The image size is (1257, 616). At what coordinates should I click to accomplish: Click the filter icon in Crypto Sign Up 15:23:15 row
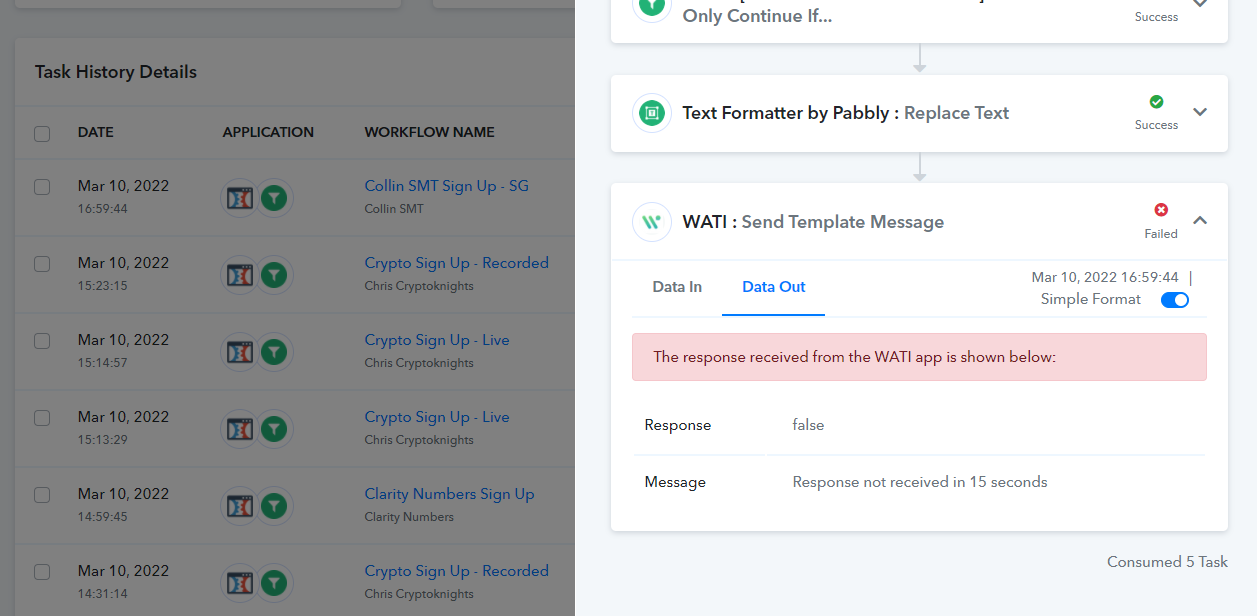pyautogui.click(x=274, y=275)
